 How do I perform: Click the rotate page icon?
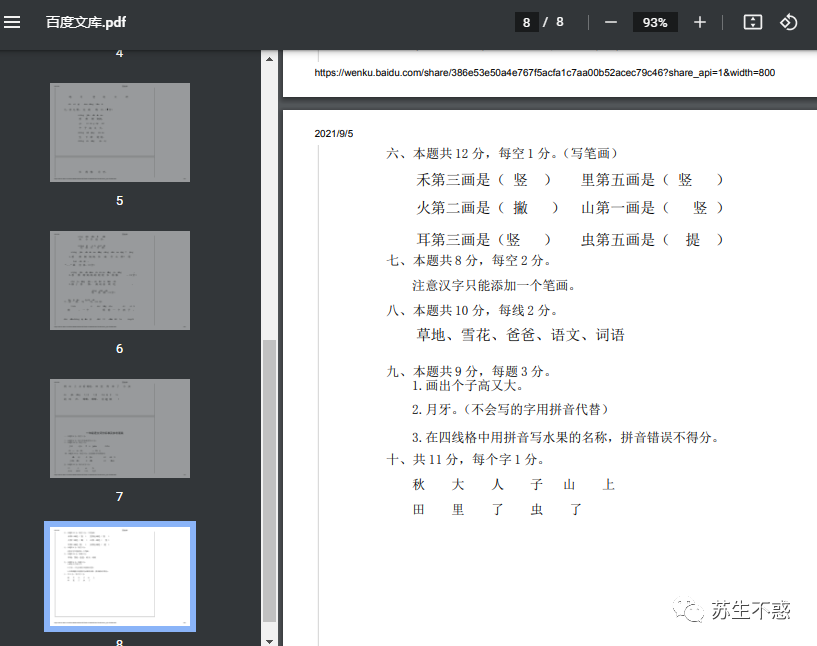coord(788,22)
